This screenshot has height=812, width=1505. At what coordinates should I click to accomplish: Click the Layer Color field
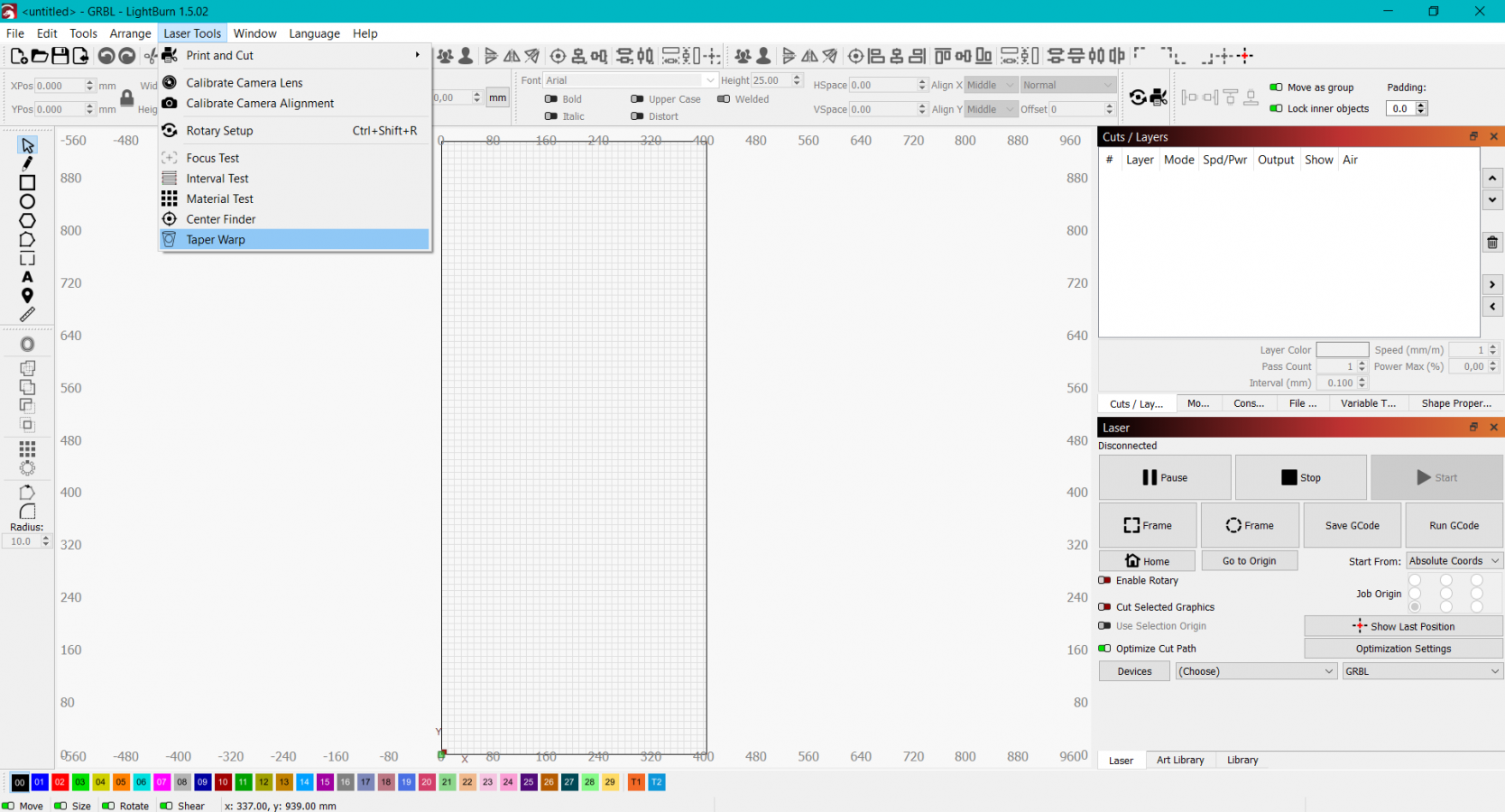point(1342,350)
